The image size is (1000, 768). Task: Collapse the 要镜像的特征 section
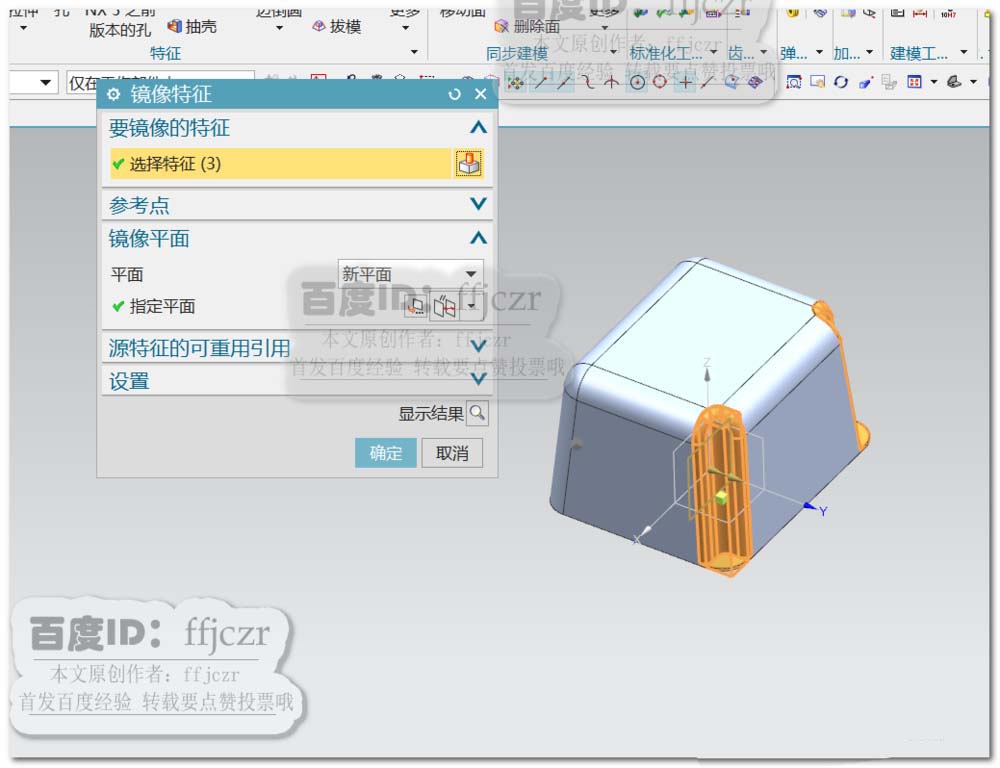coord(478,128)
